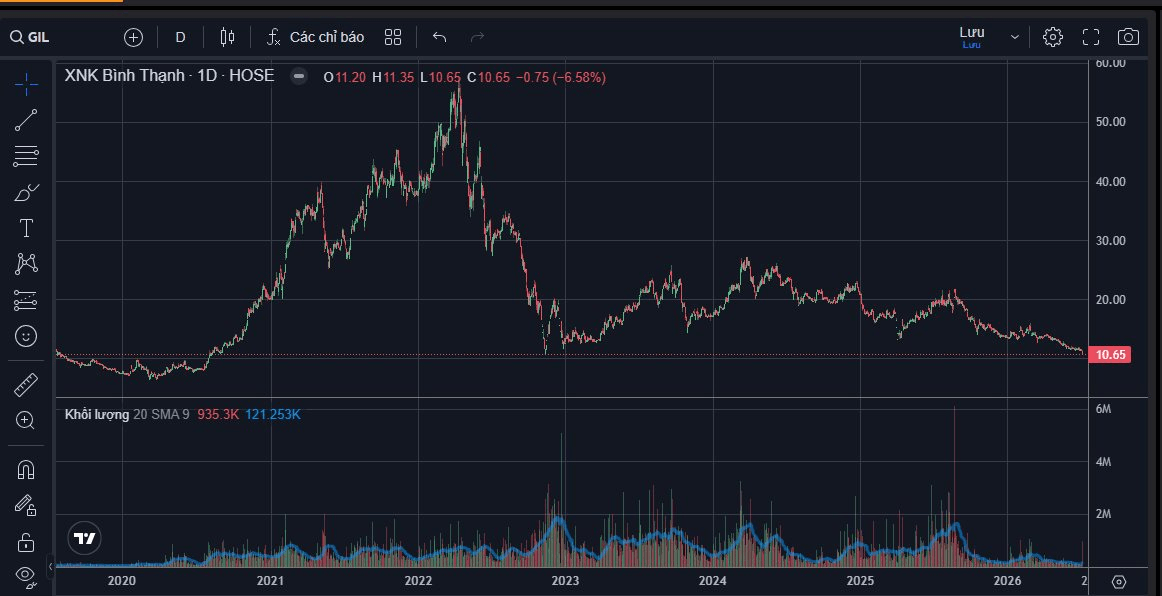Open the layout grid selection menu
The width and height of the screenshot is (1162, 596).
pos(393,37)
